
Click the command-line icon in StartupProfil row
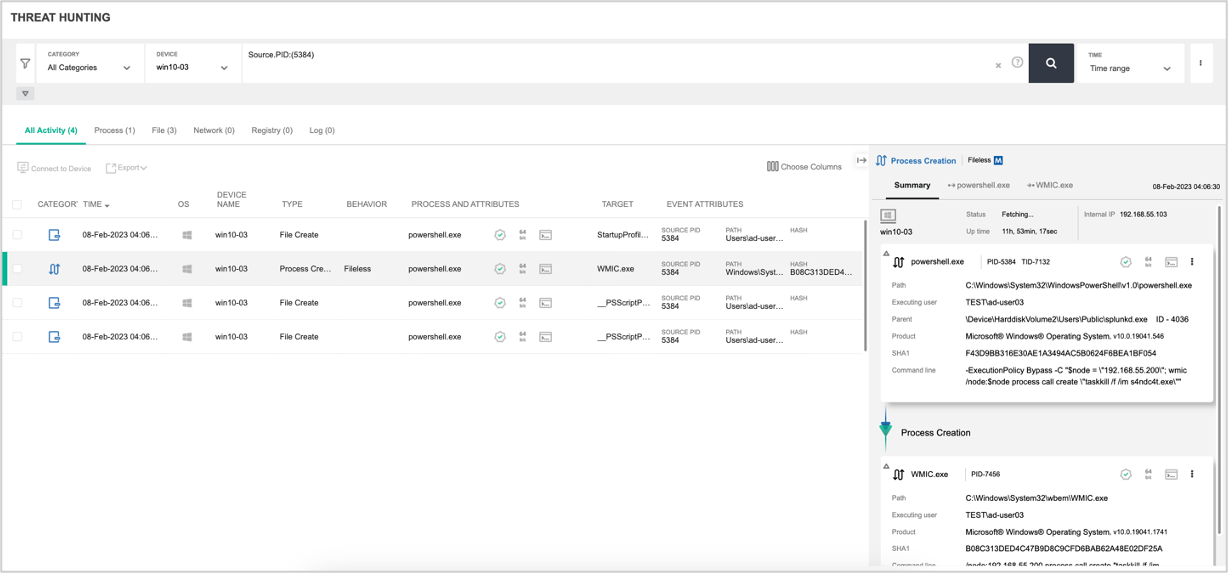point(546,235)
